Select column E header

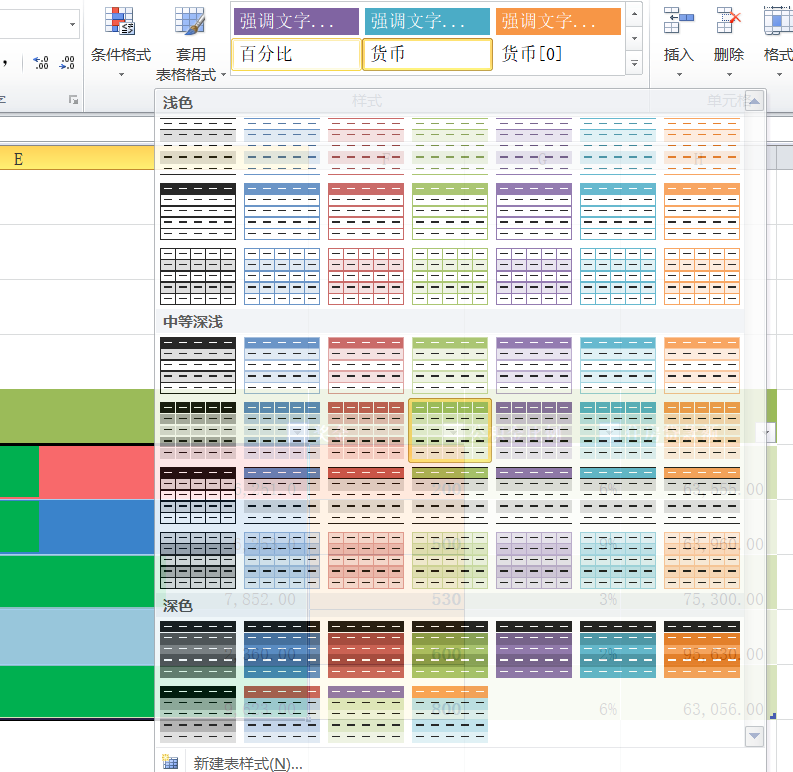pos(18,159)
